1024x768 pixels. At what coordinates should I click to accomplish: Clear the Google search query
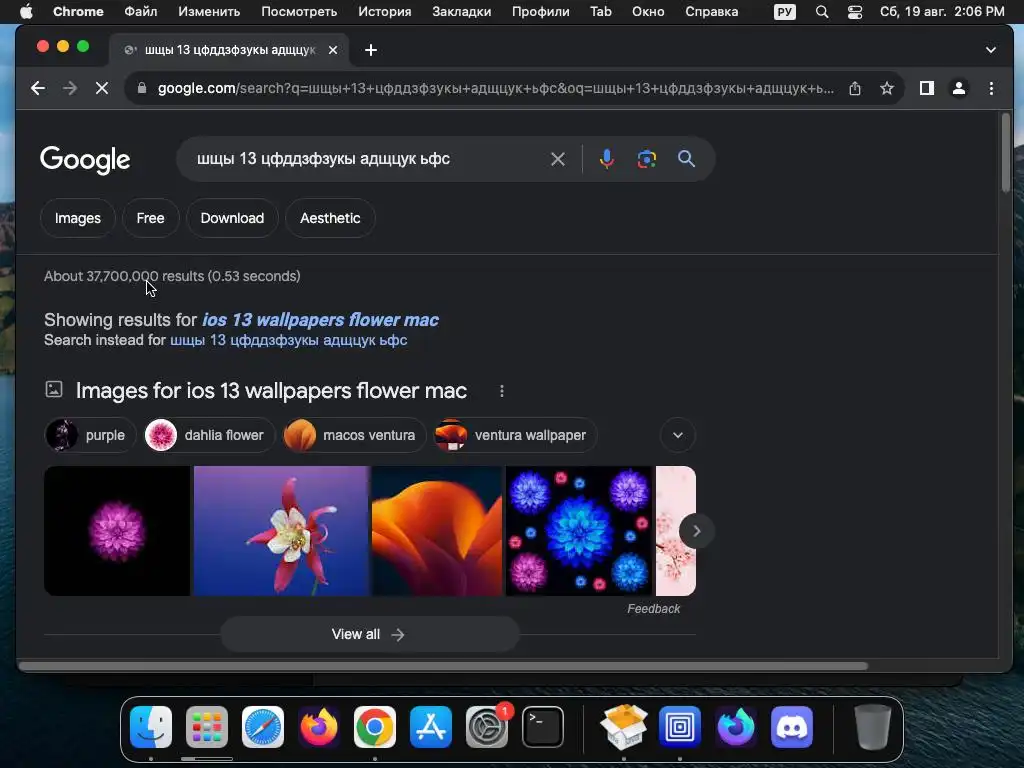coord(558,159)
